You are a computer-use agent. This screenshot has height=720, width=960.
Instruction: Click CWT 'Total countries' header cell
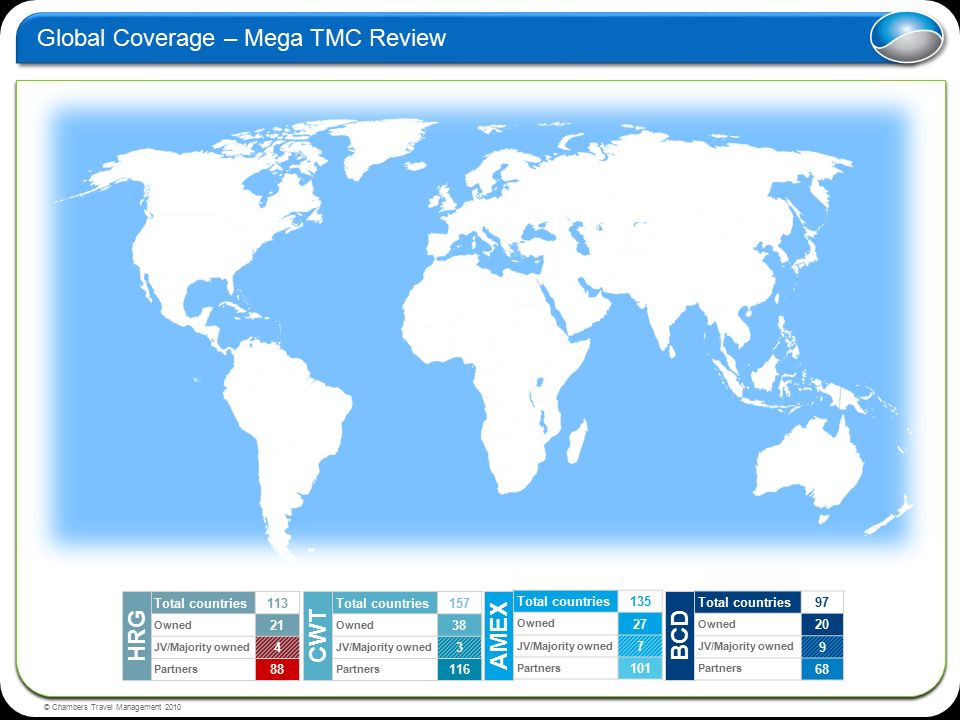point(384,603)
